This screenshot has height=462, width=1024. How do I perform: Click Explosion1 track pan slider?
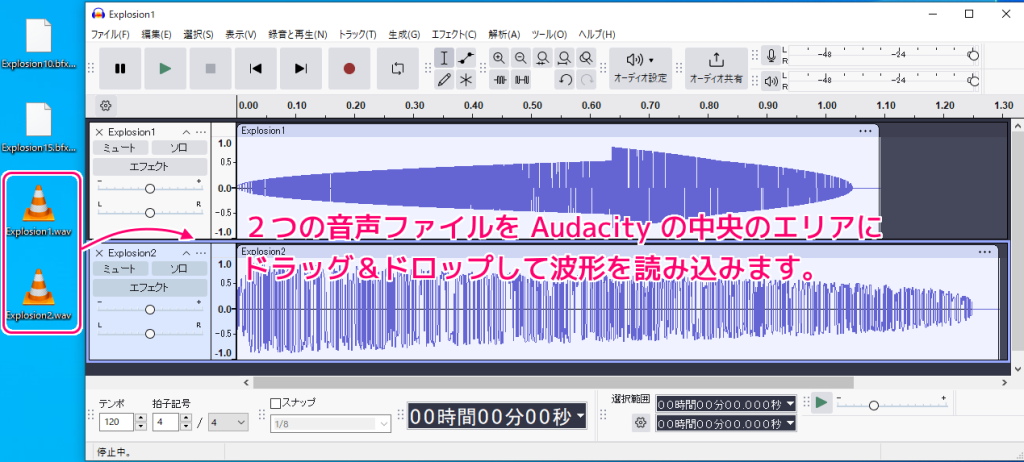pyautogui.click(x=150, y=212)
